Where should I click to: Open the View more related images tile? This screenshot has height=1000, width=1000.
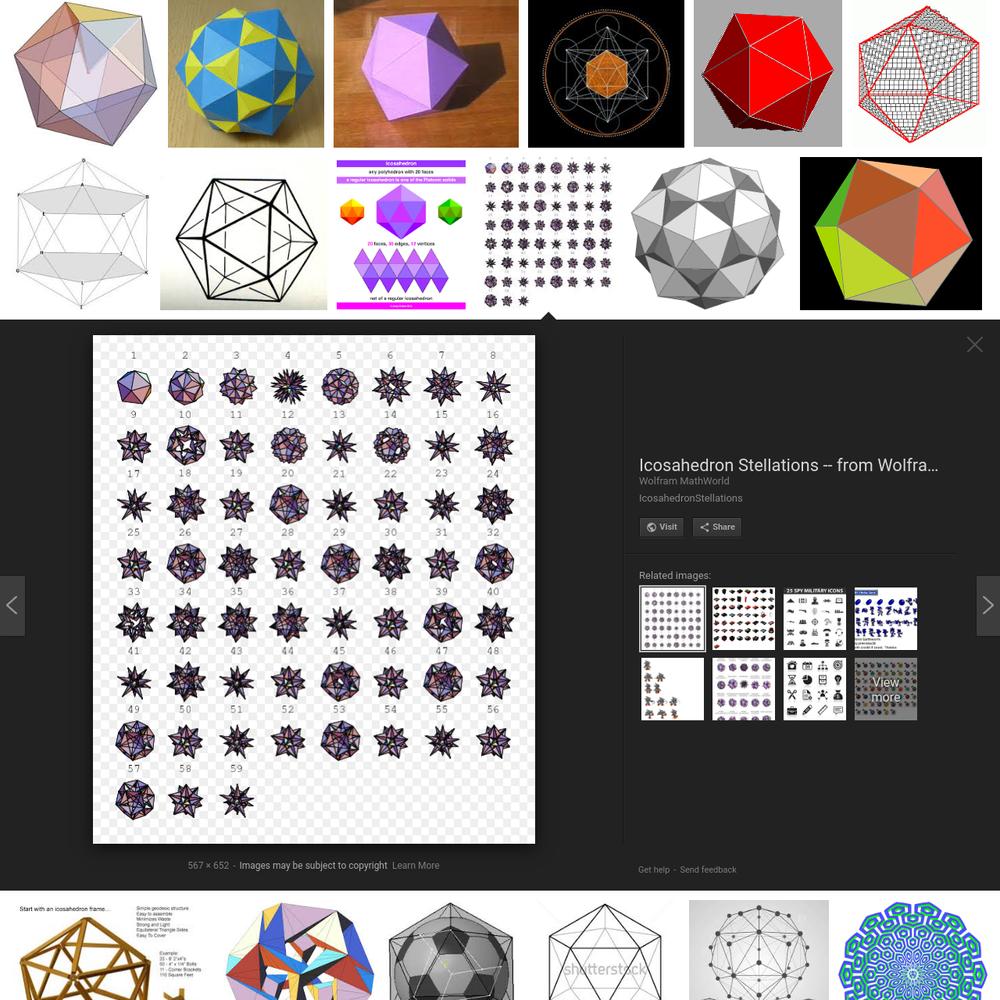886,689
